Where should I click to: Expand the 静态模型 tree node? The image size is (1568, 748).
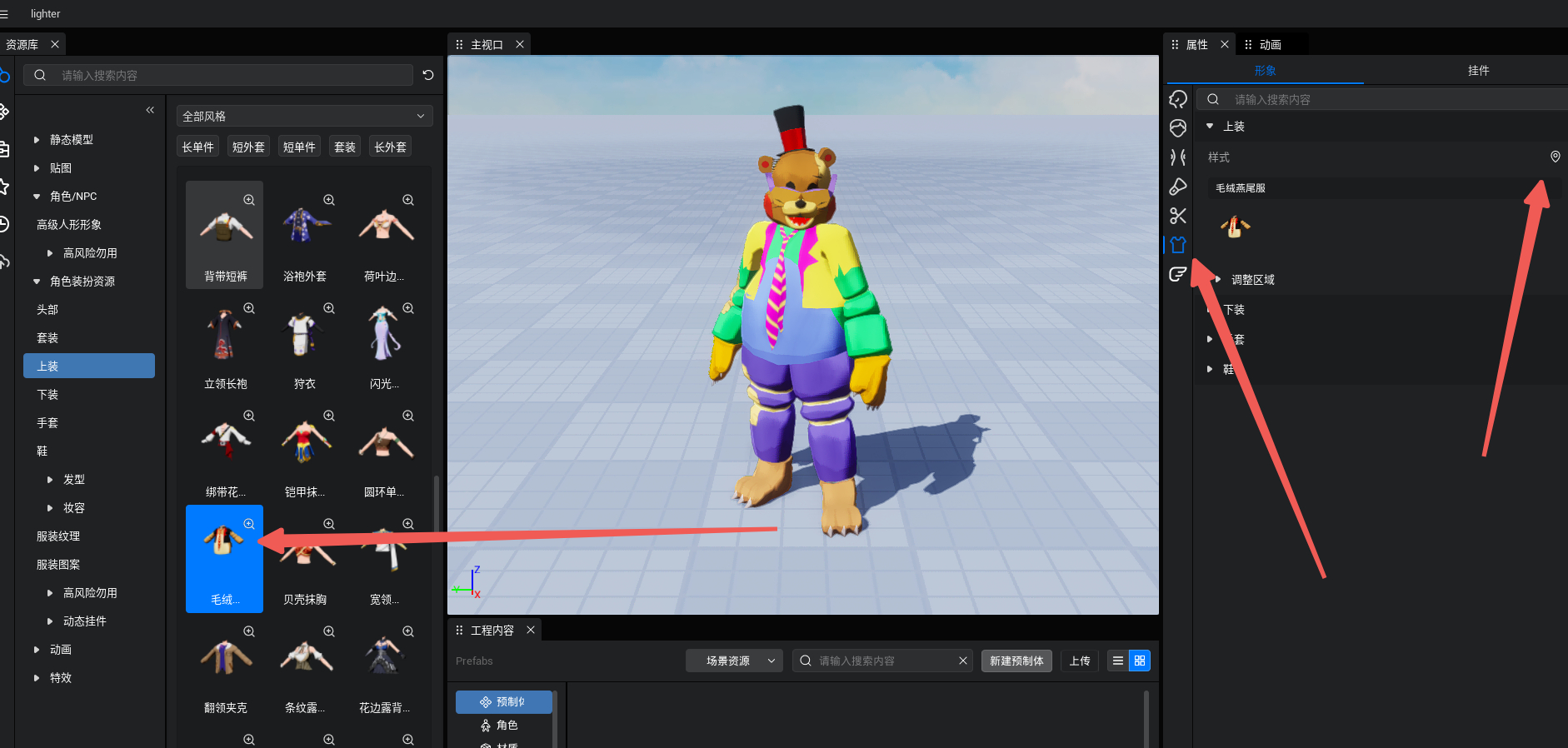click(x=37, y=140)
